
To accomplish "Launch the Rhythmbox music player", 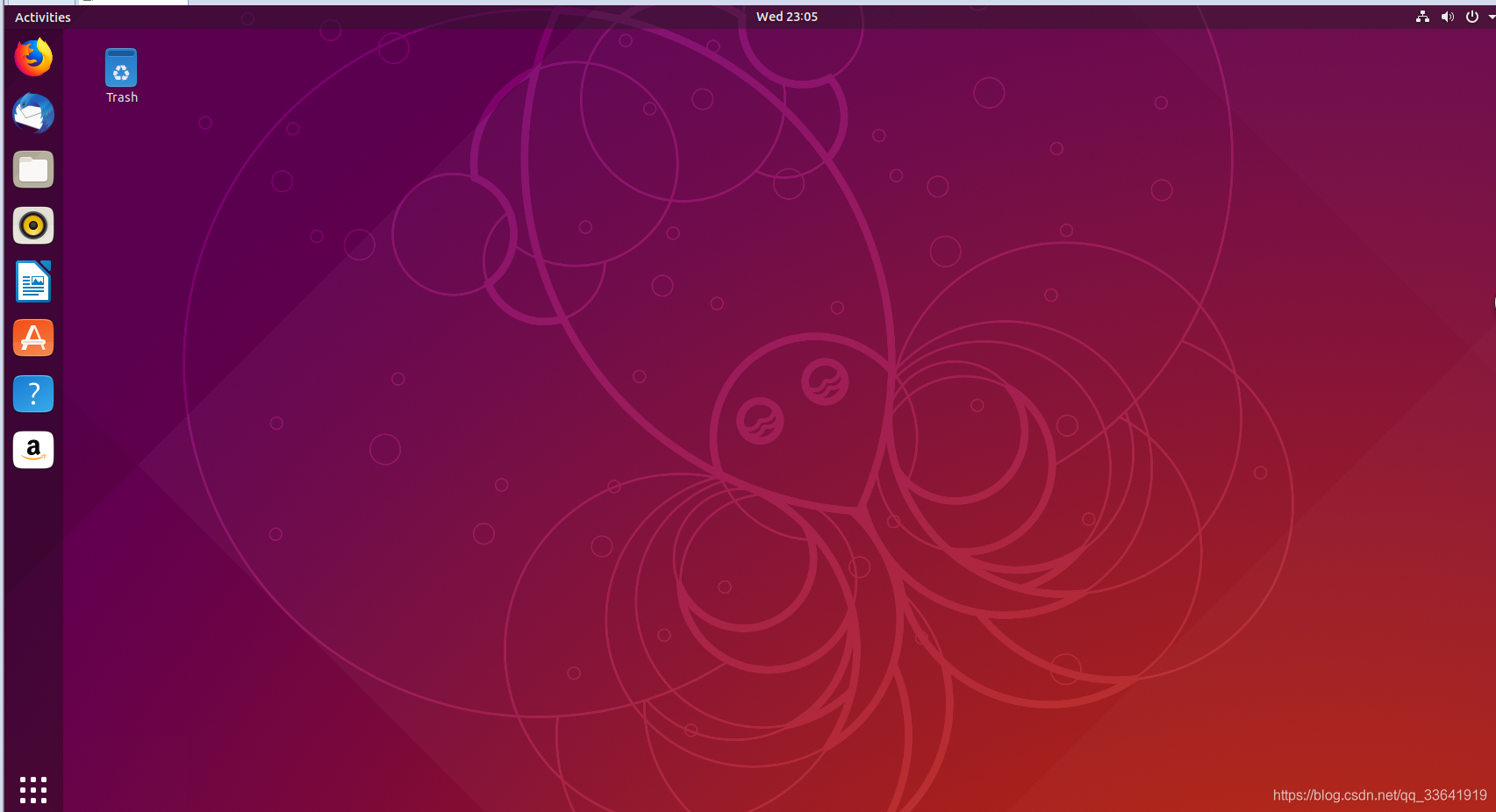I will 33,225.
